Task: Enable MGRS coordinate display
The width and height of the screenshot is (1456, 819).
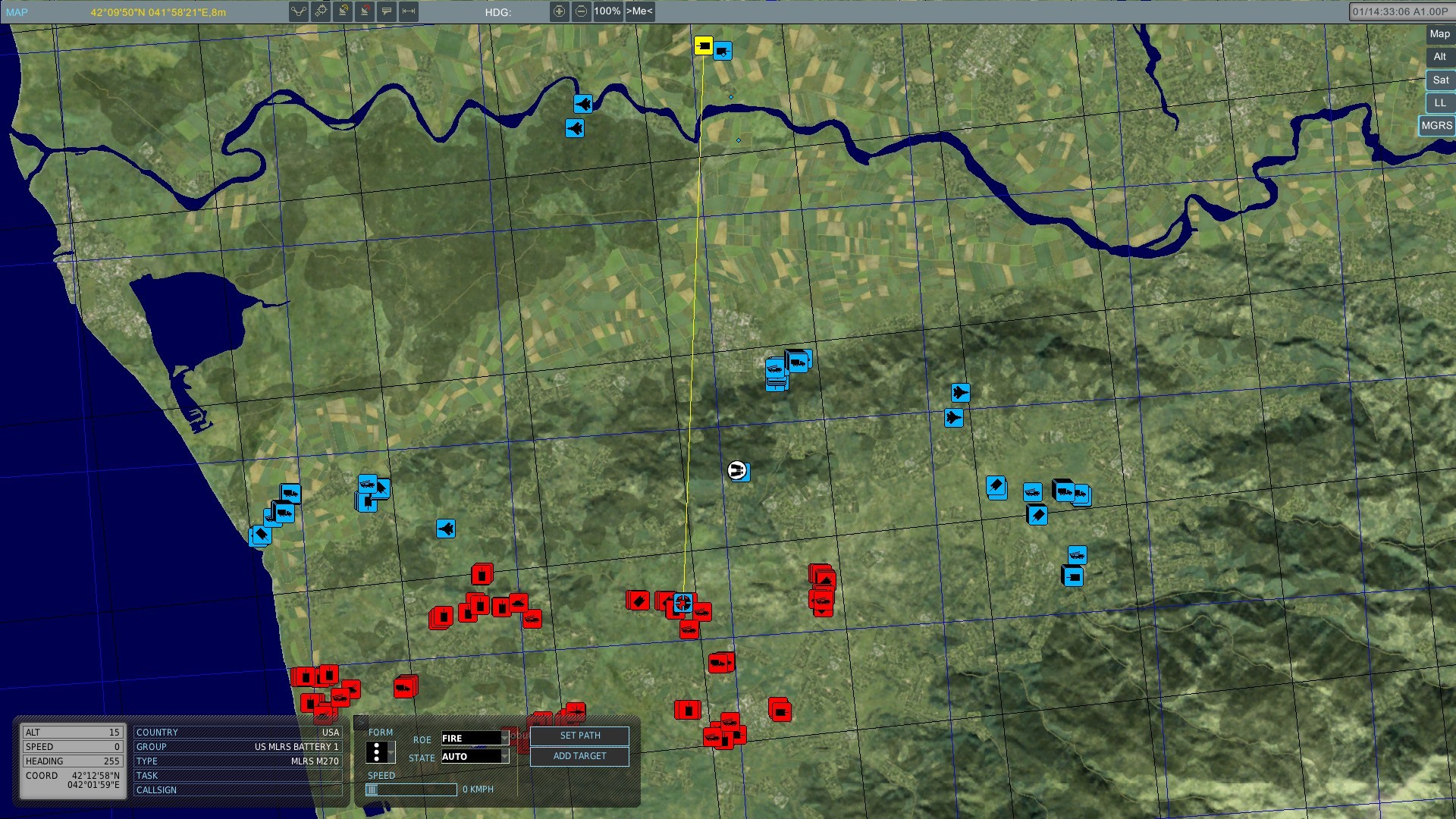Action: pos(1437,126)
